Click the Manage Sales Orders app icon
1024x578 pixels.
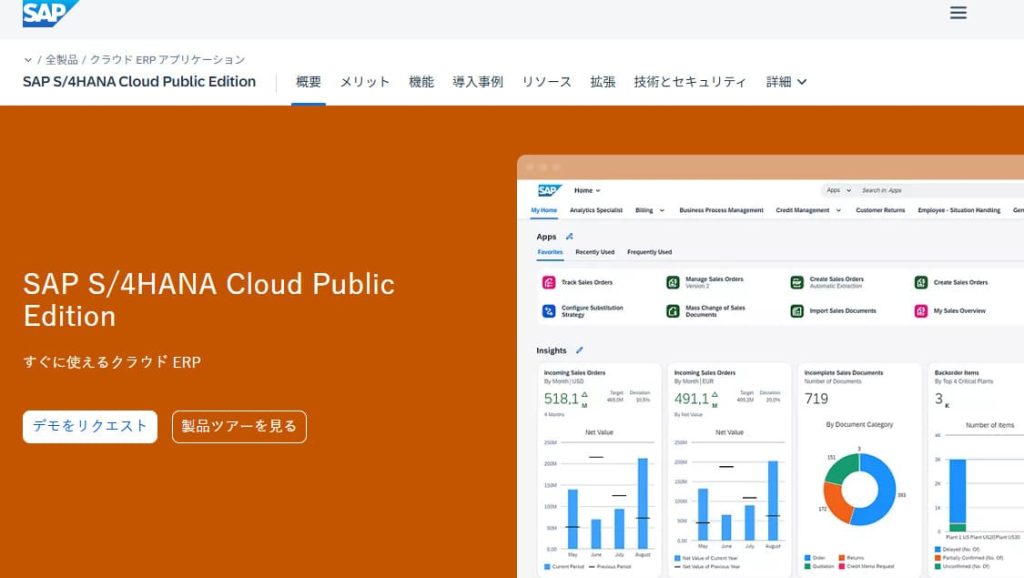[x=673, y=282]
